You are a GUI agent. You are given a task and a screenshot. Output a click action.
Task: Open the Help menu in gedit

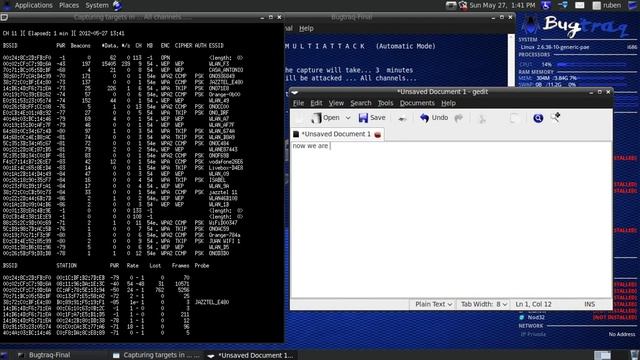[x=448, y=103]
